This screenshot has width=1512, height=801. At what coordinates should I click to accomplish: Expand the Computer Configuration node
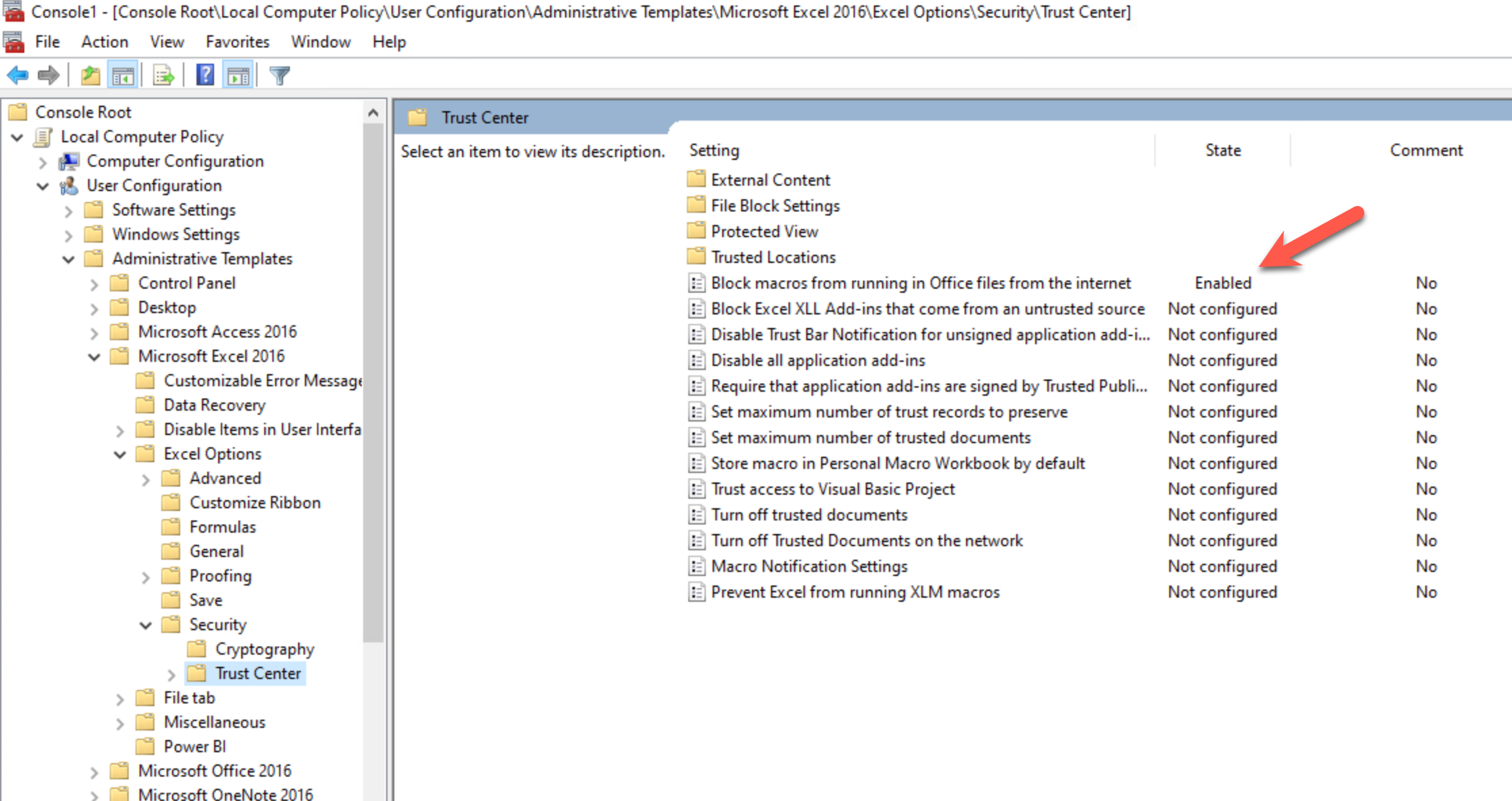pos(43,162)
